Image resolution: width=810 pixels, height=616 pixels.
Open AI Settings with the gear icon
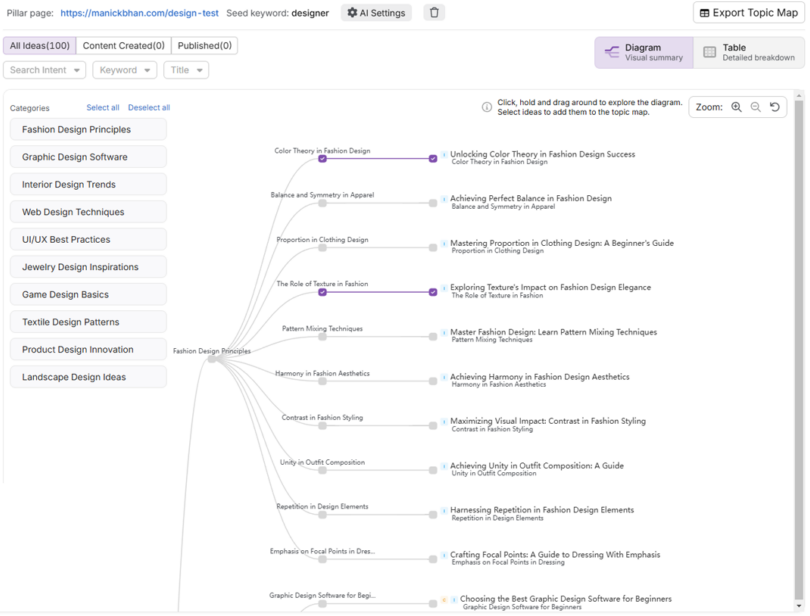352,13
